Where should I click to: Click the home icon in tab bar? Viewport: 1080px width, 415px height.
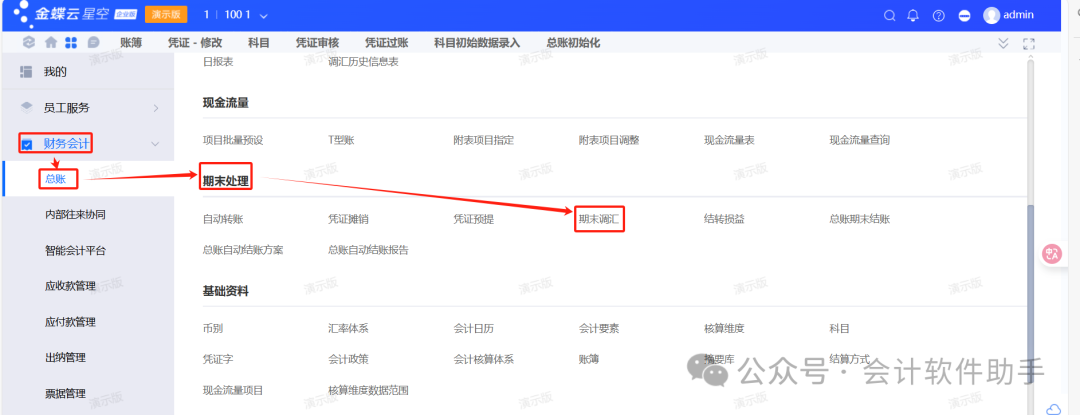point(50,43)
